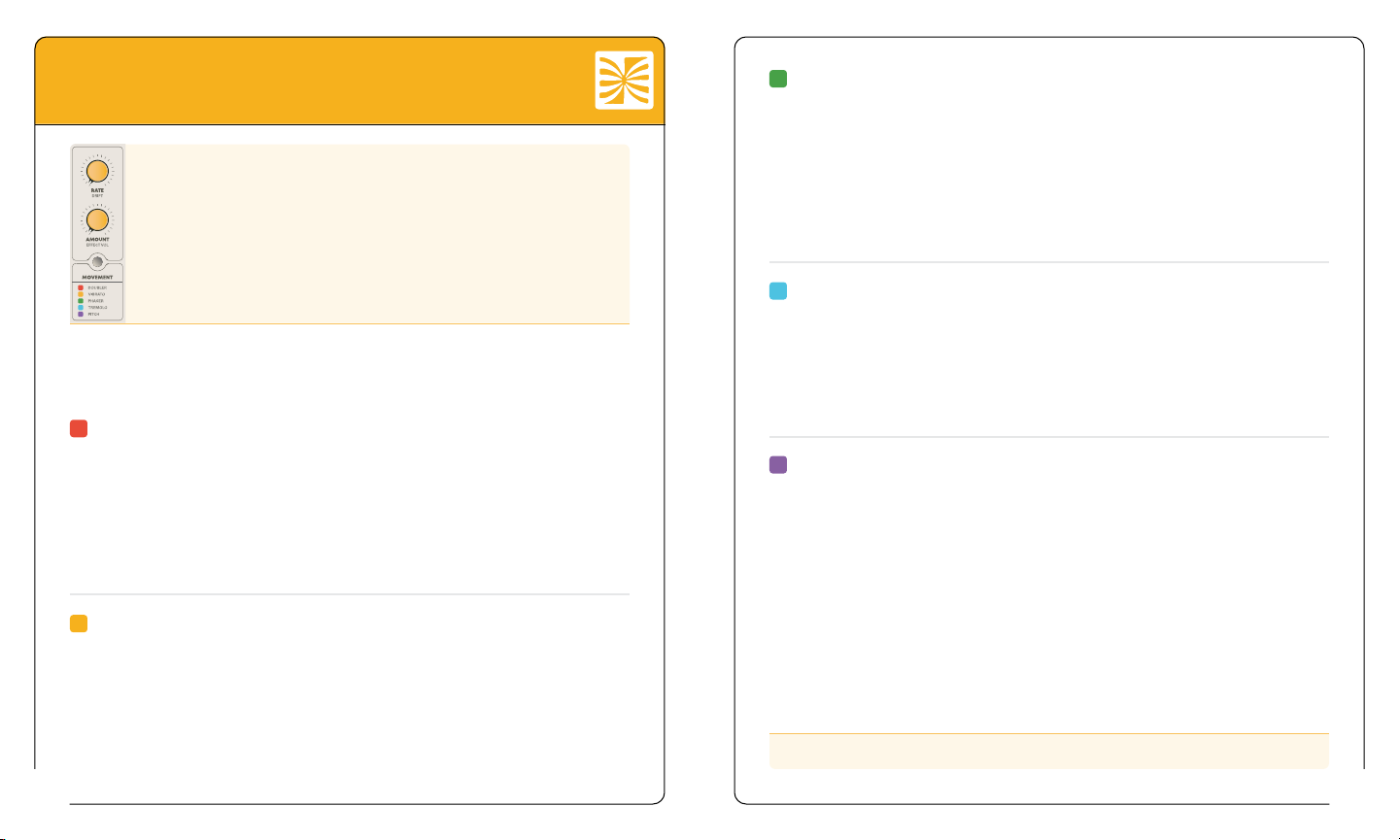The image size is (1400, 840).
Task: Click the EFFECT VOL label under Amount
Action: coord(97,245)
